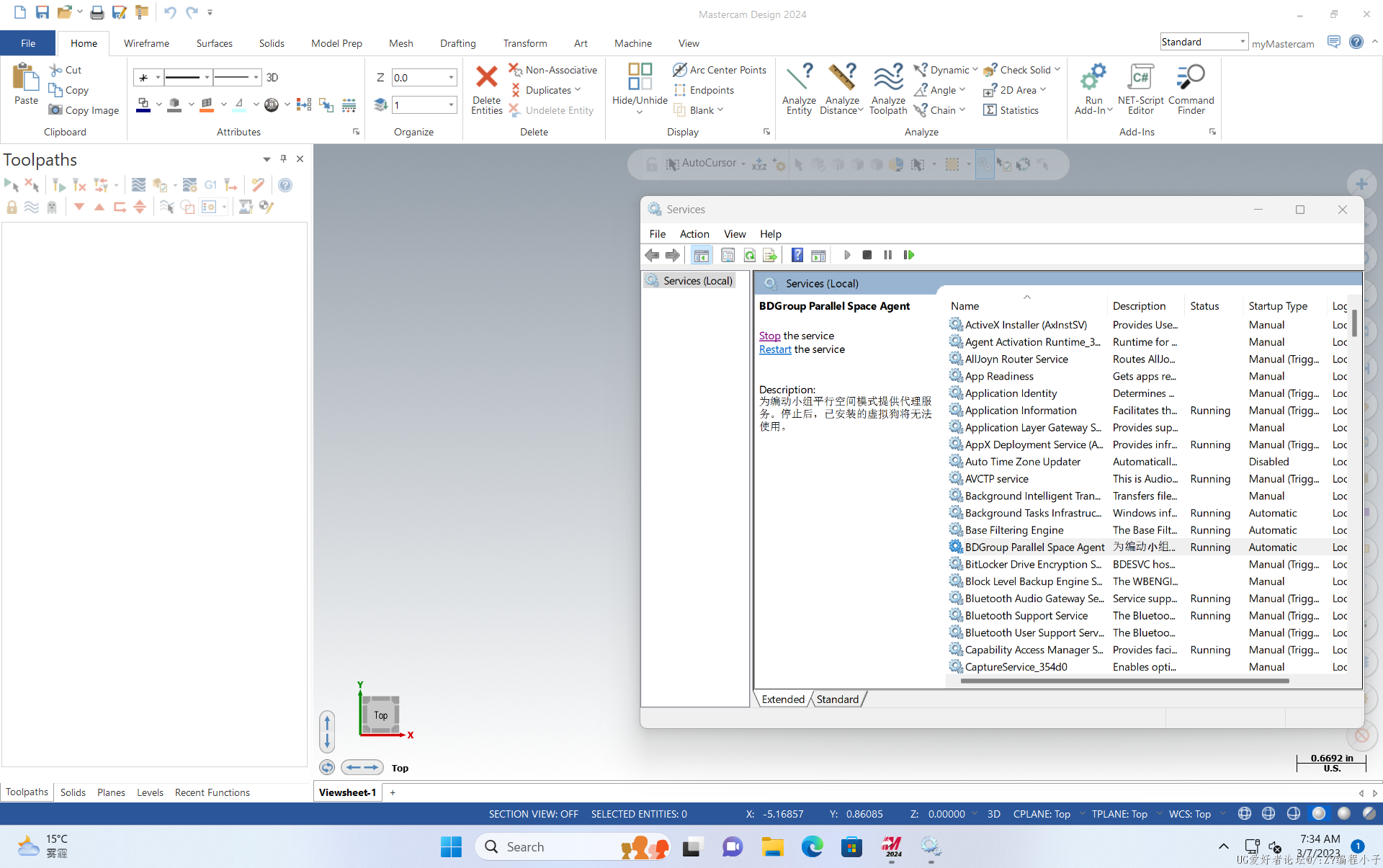Open the Surfaces ribbon tab
Viewport: 1383px width, 868px height.
click(214, 43)
